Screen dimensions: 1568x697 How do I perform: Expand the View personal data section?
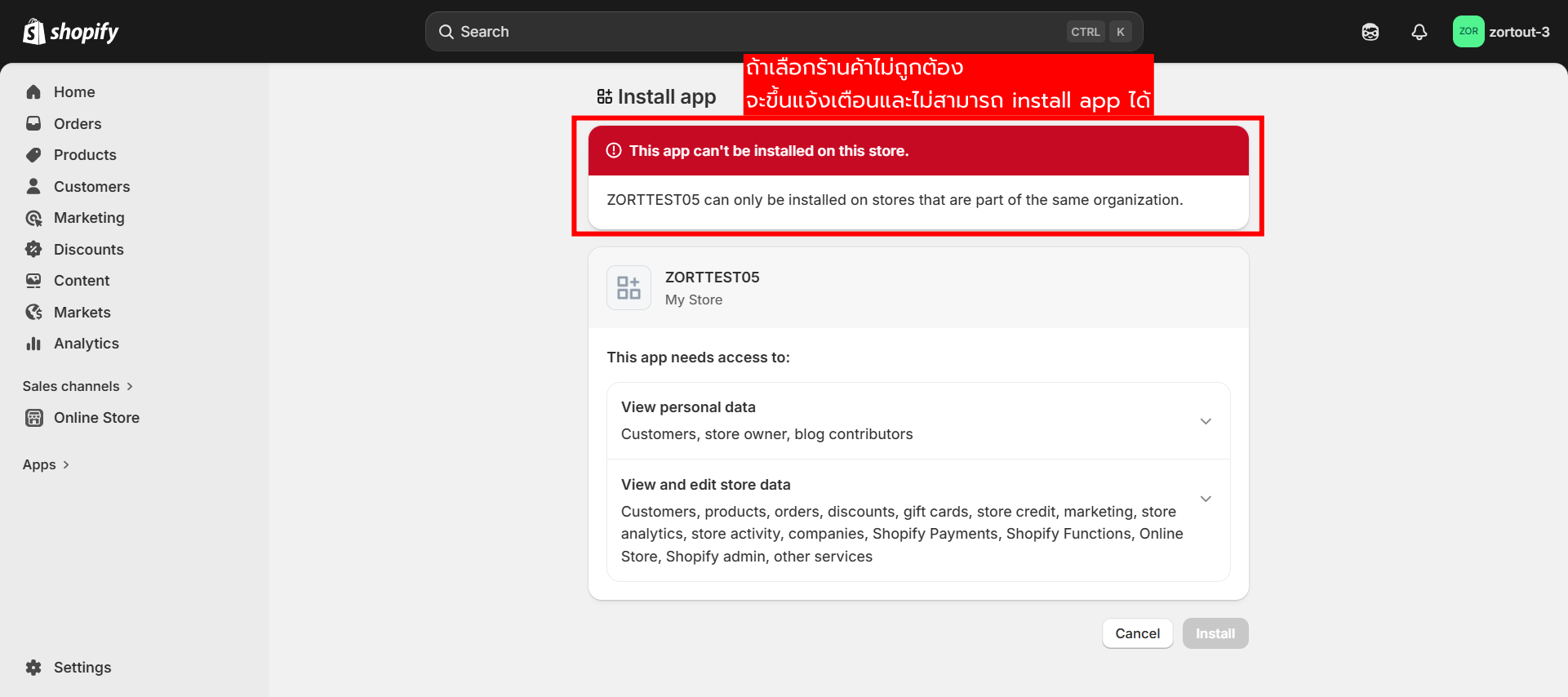(1205, 421)
